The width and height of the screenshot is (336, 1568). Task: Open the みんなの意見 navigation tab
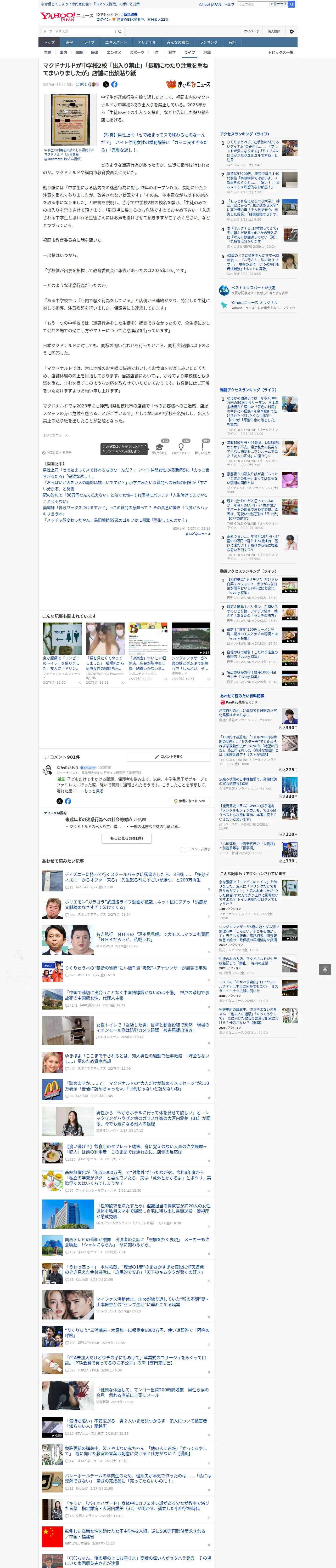(177, 43)
